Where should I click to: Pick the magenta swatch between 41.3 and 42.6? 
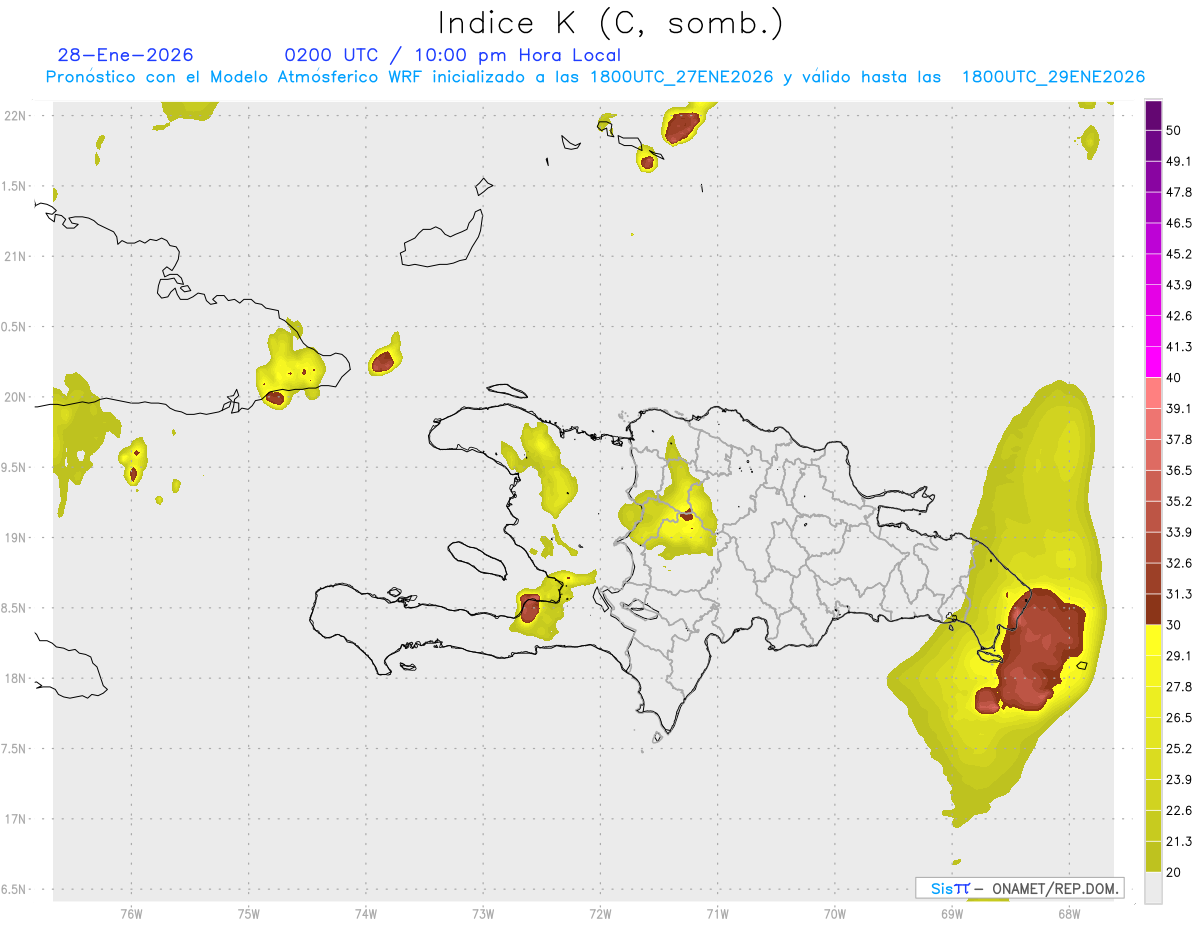1154,331
